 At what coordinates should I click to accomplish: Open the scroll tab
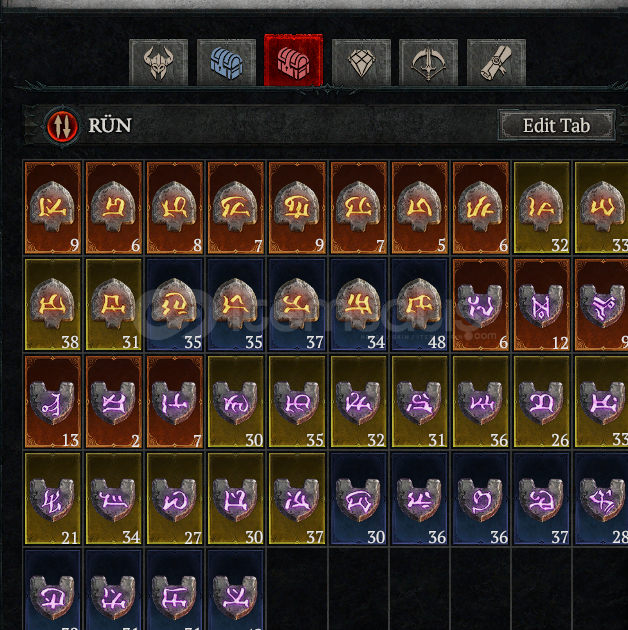(x=496, y=63)
